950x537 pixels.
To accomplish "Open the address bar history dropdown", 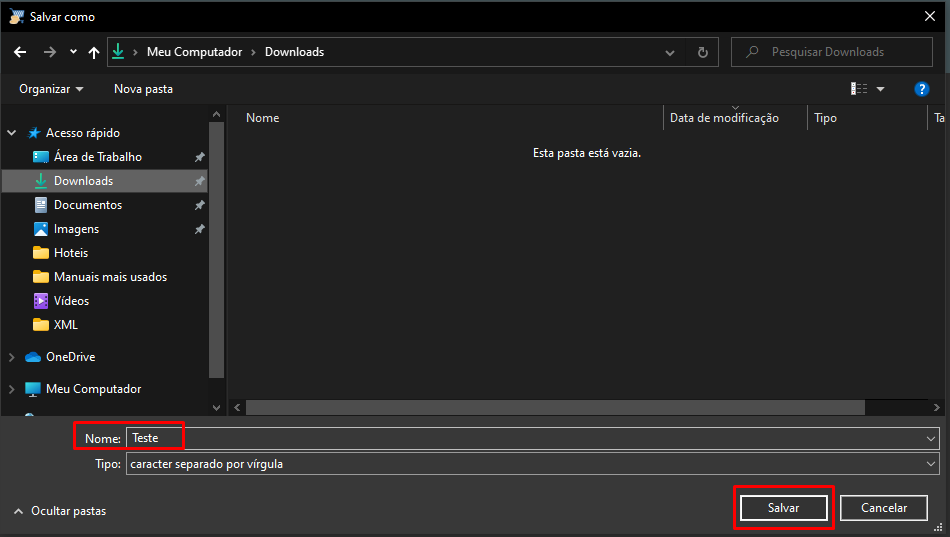I will [670, 53].
